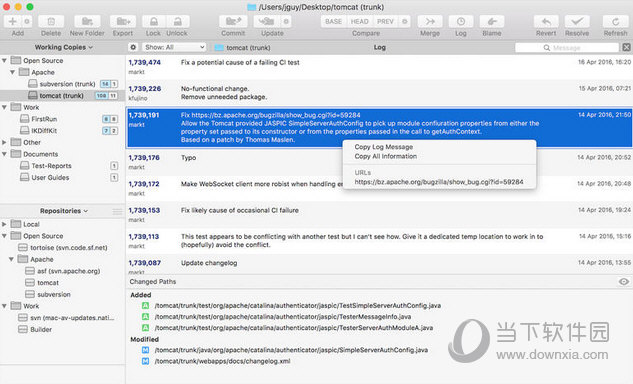Image resolution: width=633 pixels, height=384 pixels.
Task: Toggle Changed Paths eye visibility icon
Action: [x=623, y=282]
